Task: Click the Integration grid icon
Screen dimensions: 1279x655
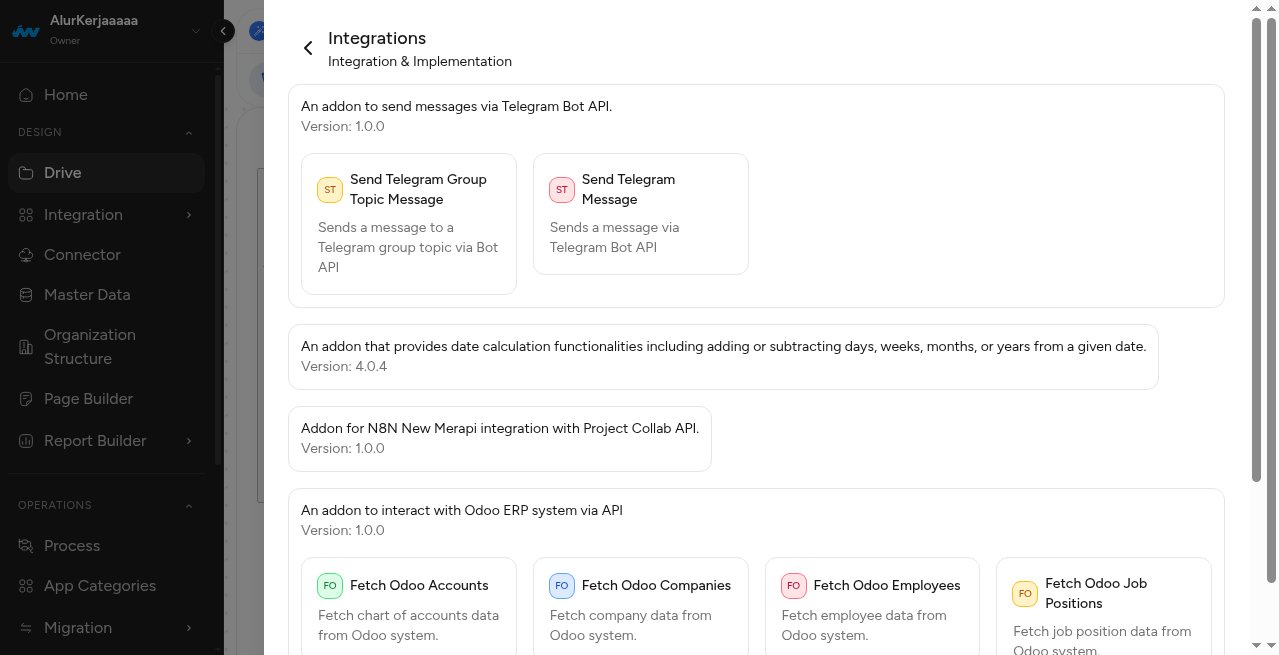Action: [26, 215]
